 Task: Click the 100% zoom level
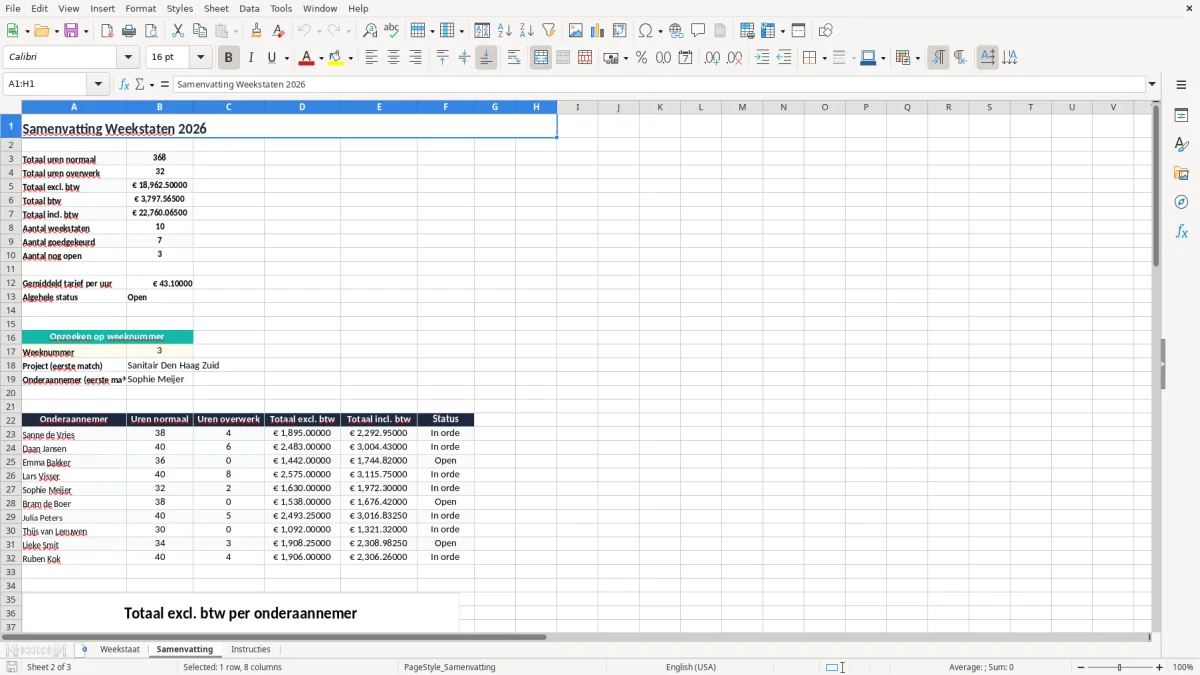(x=1183, y=667)
